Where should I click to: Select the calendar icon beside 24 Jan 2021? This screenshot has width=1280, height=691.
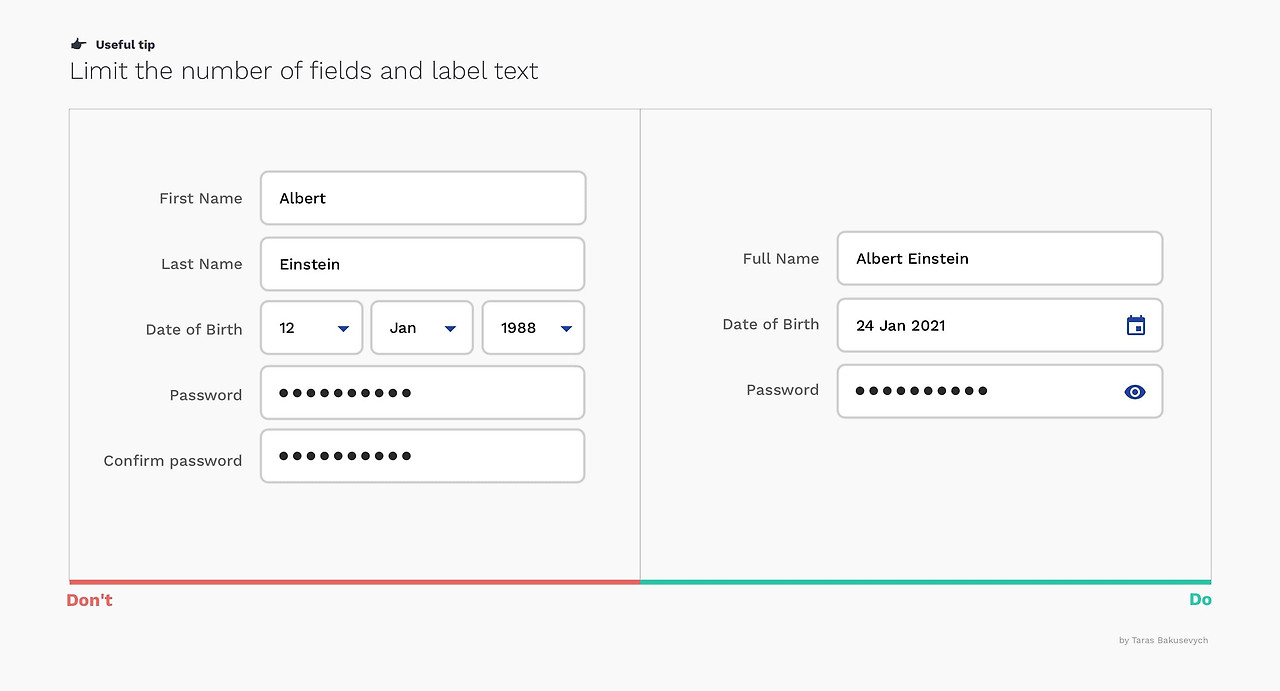point(1135,325)
